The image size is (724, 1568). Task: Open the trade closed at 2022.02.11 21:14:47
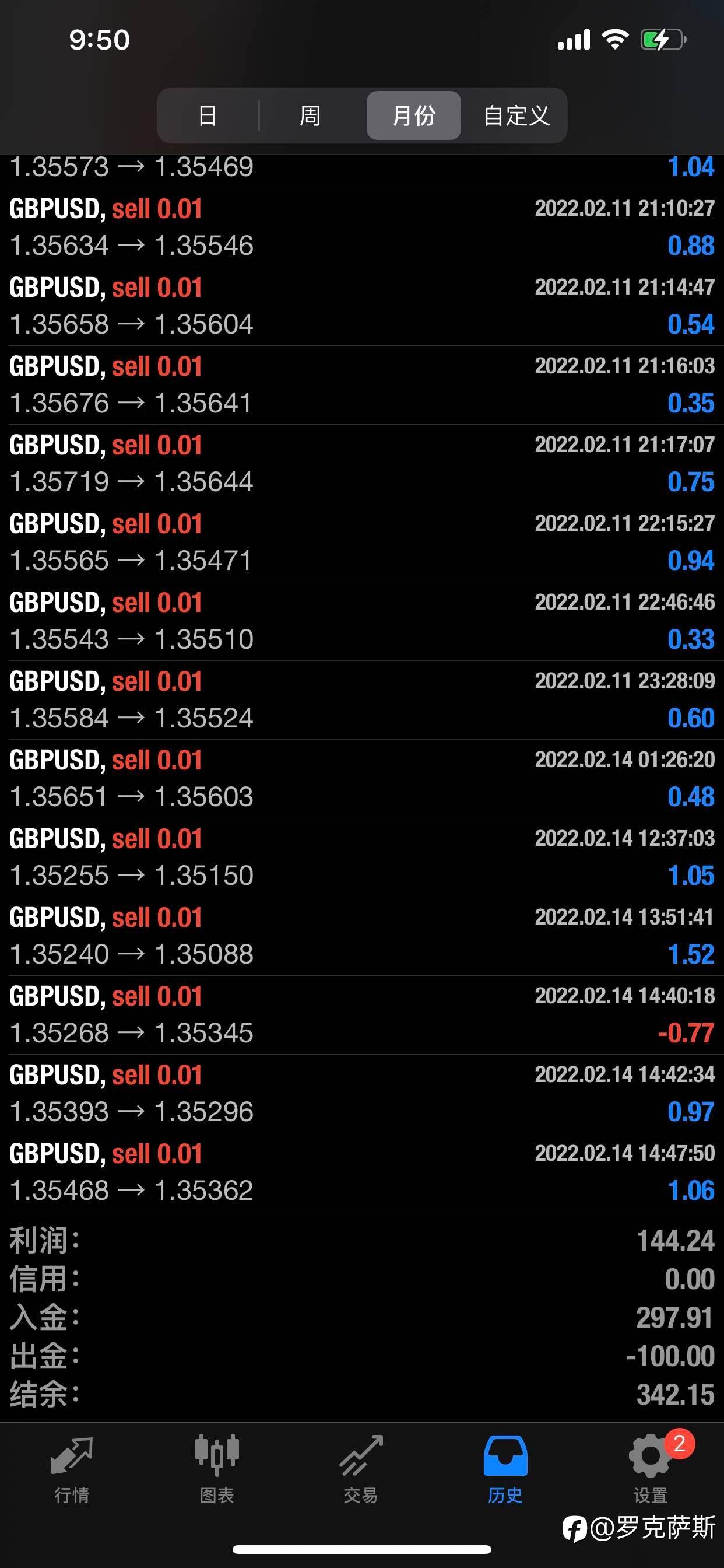pos(362,306)
